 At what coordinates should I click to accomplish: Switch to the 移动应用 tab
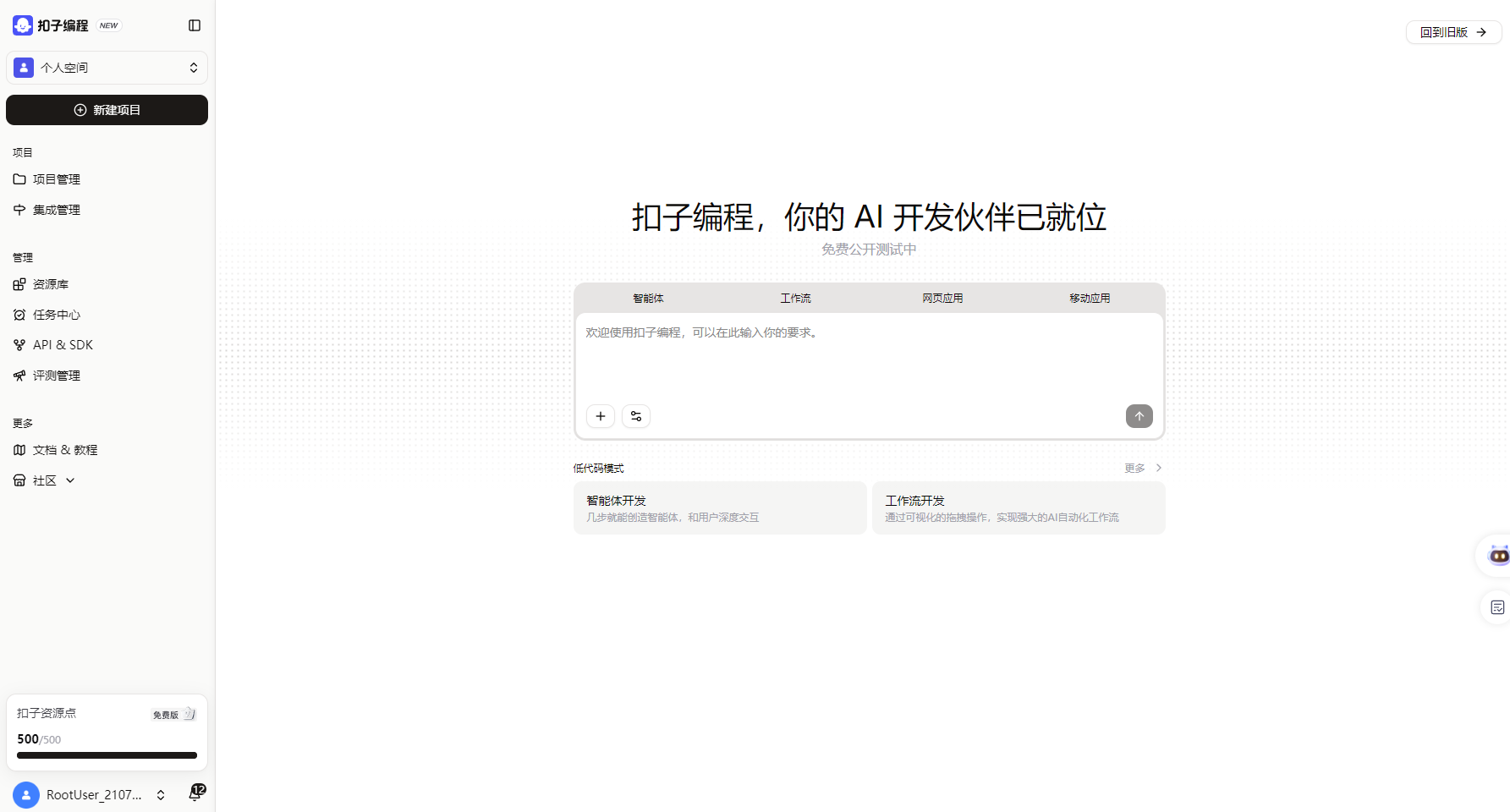click(x=1090, y=298)
